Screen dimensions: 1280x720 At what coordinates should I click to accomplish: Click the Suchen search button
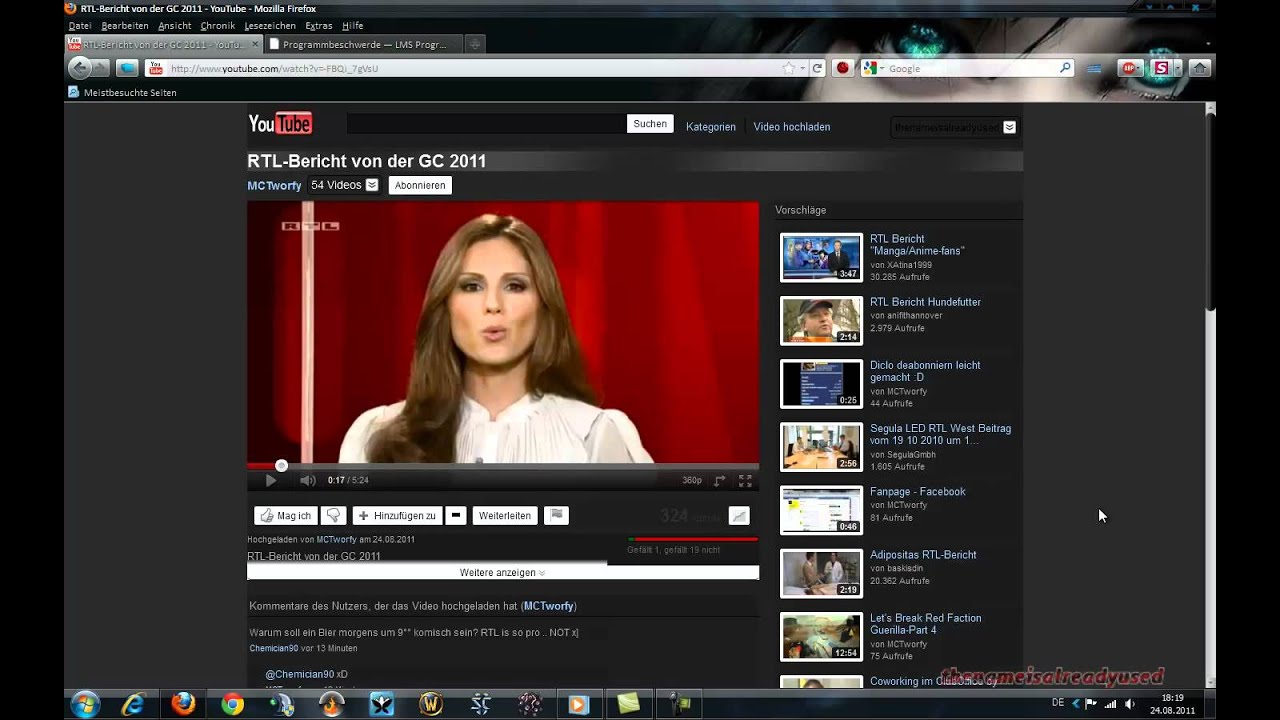650,124
